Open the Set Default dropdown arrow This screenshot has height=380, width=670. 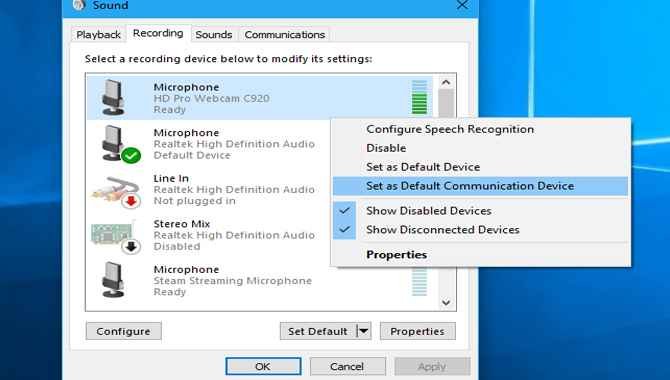pyautogui.click(x=364, y=331)
